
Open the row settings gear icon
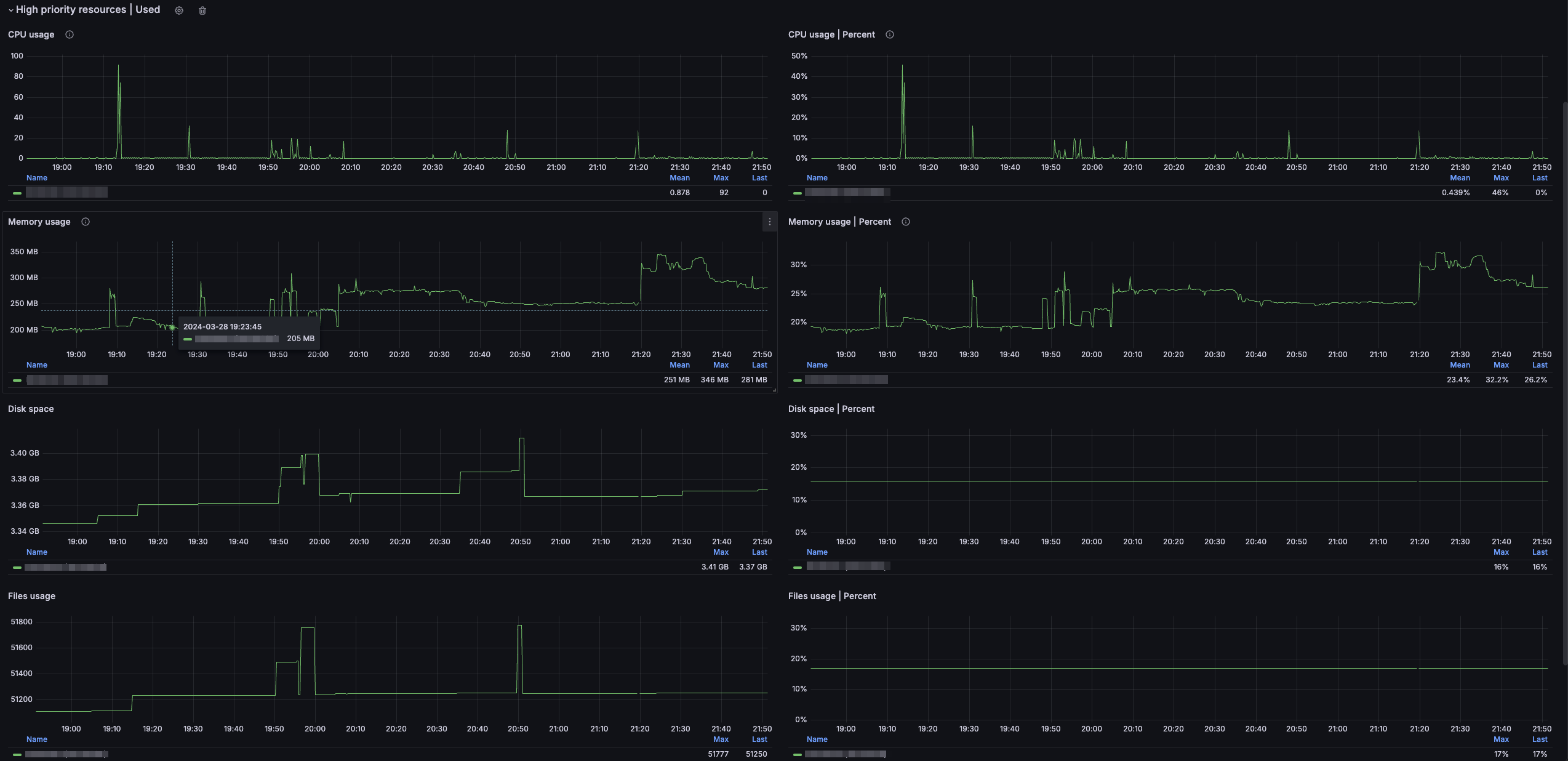click(x=179, y=10)
